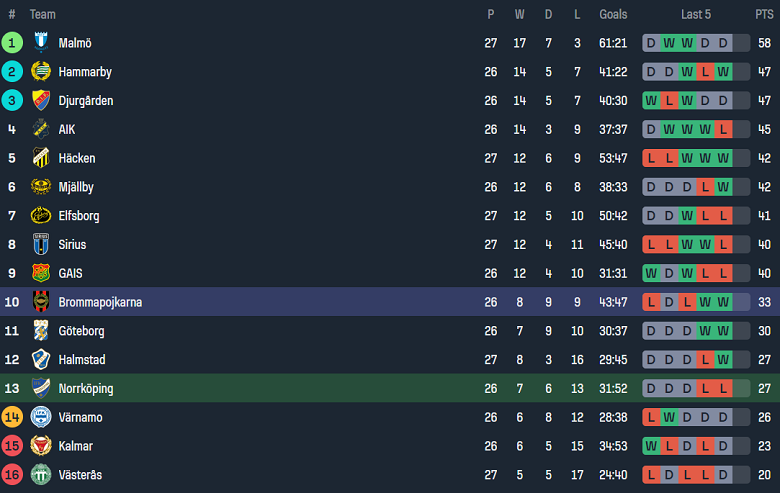Click the Last 5 column header
This screenshot has width=780, height=493.
point(696,14)
